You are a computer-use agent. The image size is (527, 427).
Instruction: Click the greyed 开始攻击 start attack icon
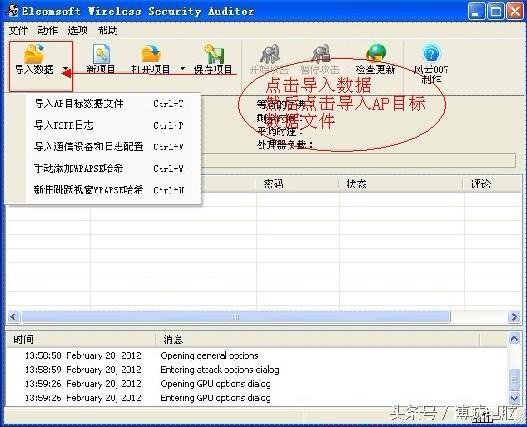coord(270,54)
